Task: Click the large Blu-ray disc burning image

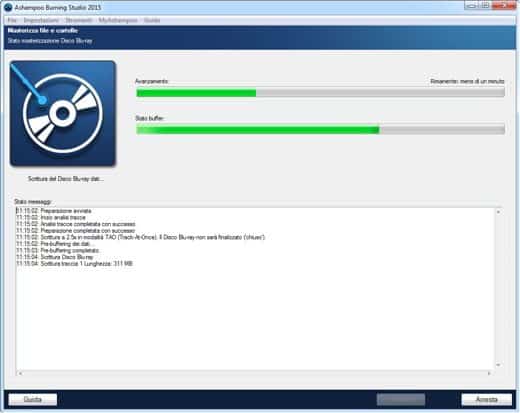Action: [63, 113]
